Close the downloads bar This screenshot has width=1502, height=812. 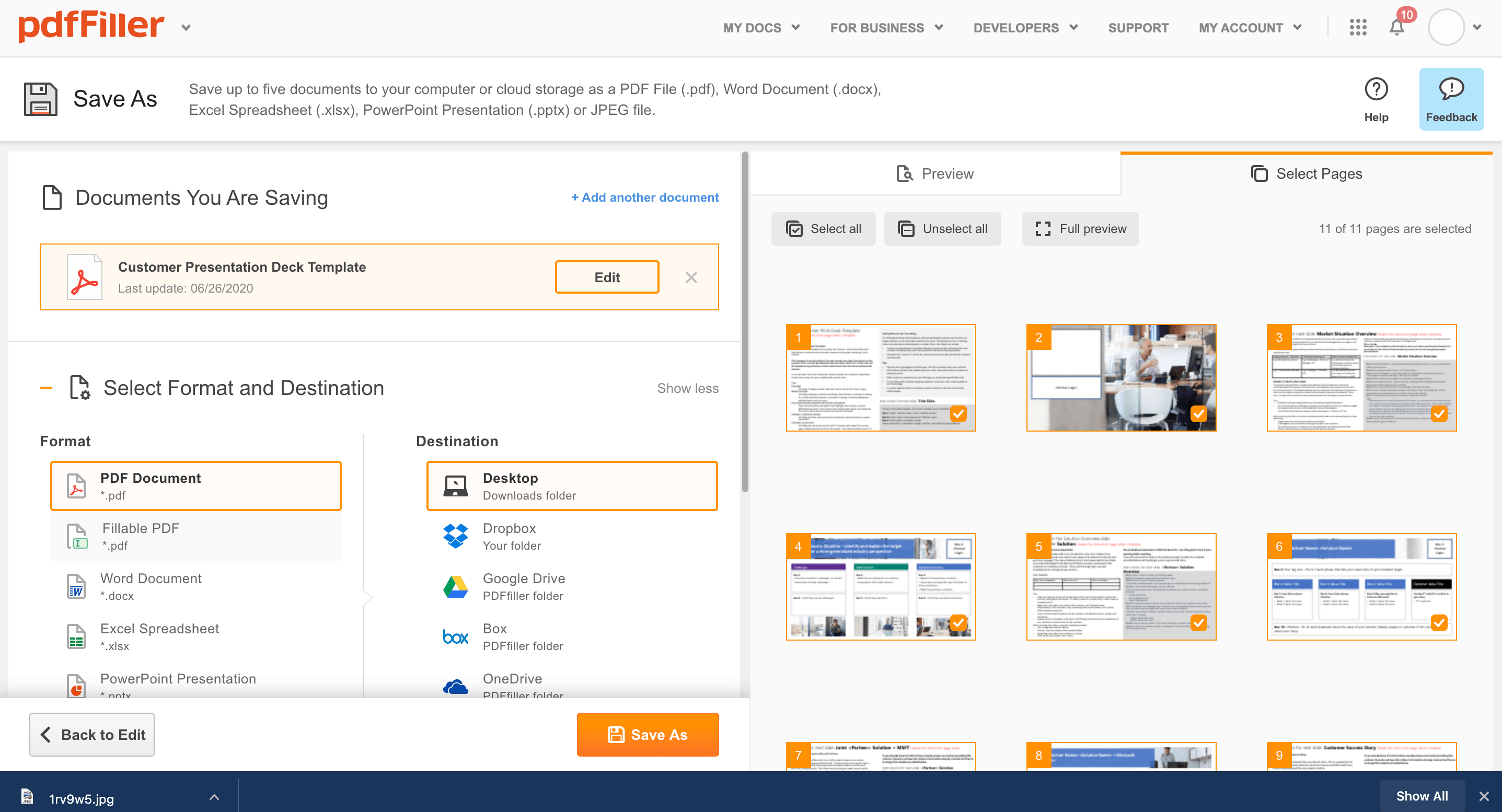pos(1484,796)
